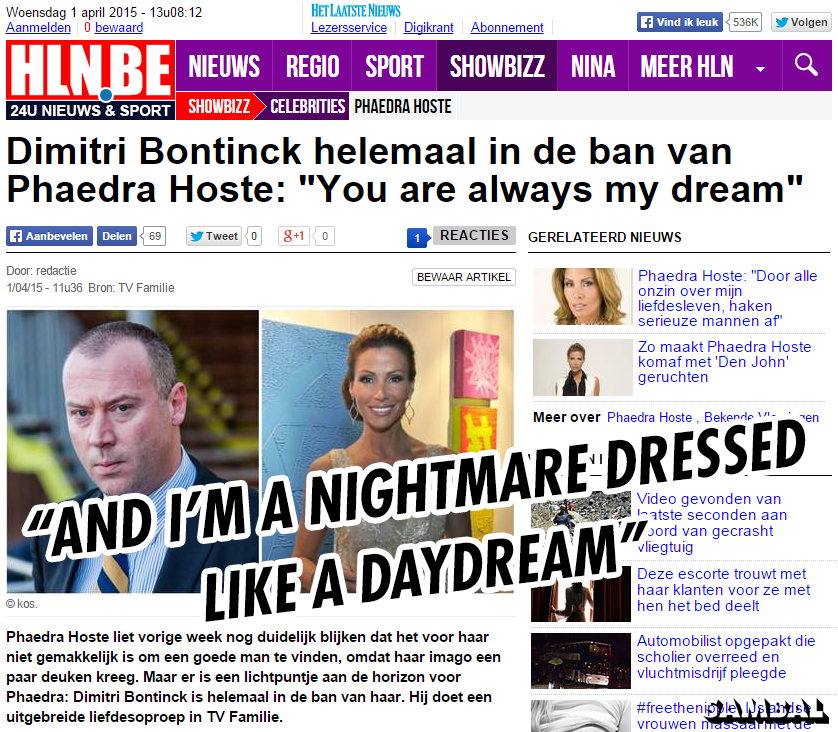Click the Google +1 button

[294, 236]
